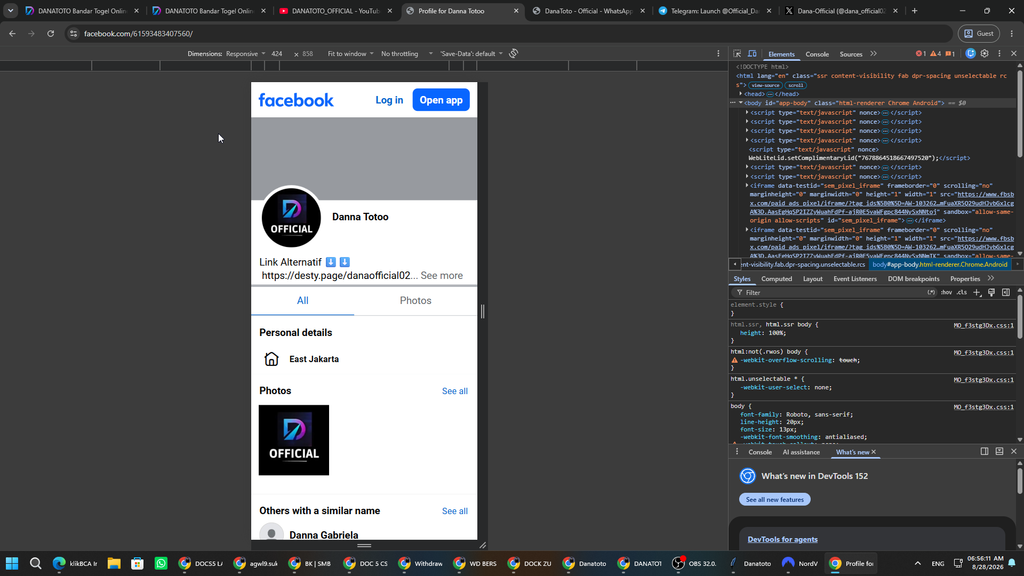Expand the head element node
The width and height of the screenshot is (1024, 576).
741,94
